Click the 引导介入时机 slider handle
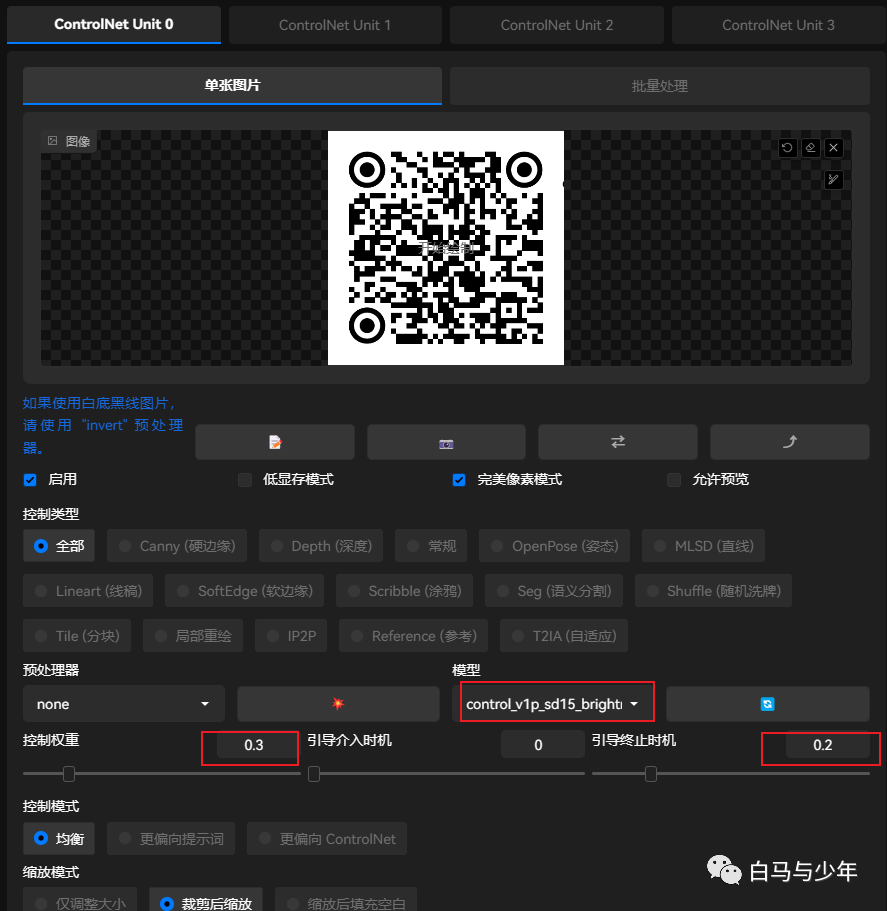887x911 pixels. 314,774
